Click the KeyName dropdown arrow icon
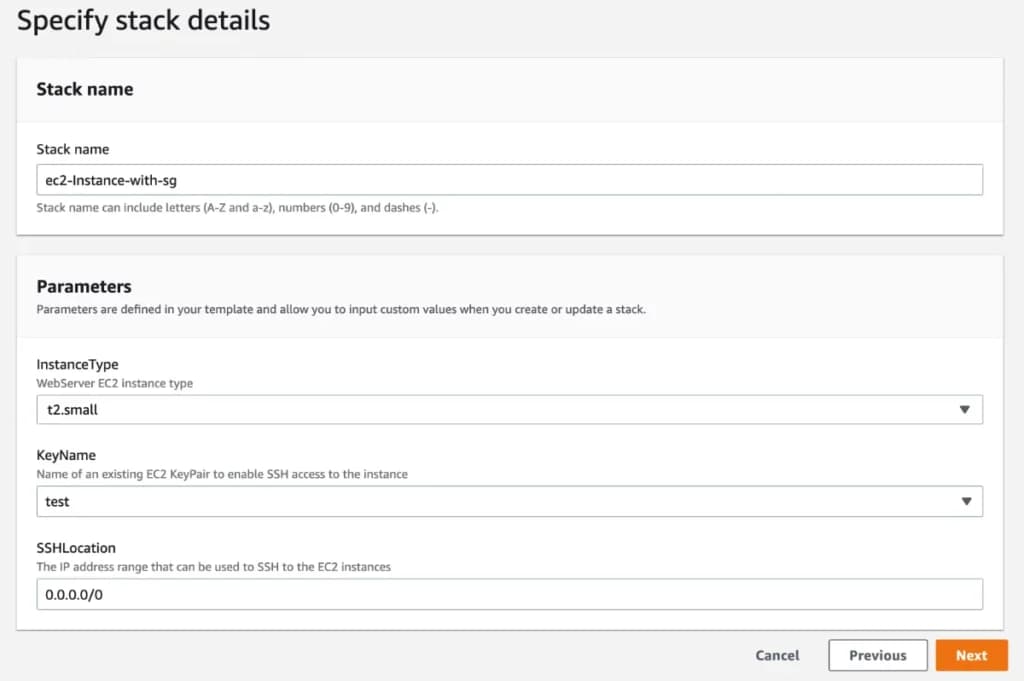 (x=965, y=501)
